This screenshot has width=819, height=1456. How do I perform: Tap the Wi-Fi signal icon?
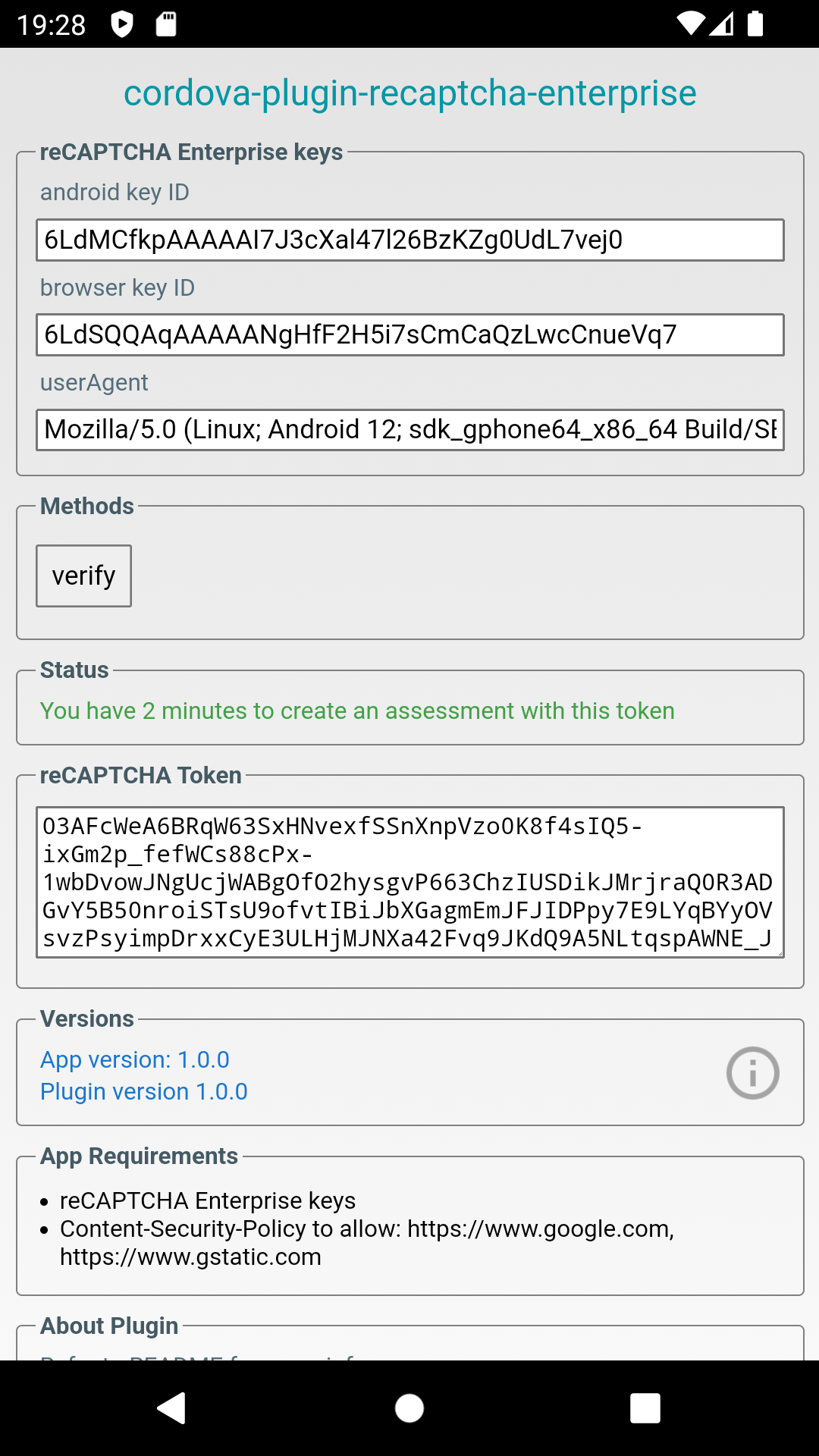click(690, 24)
